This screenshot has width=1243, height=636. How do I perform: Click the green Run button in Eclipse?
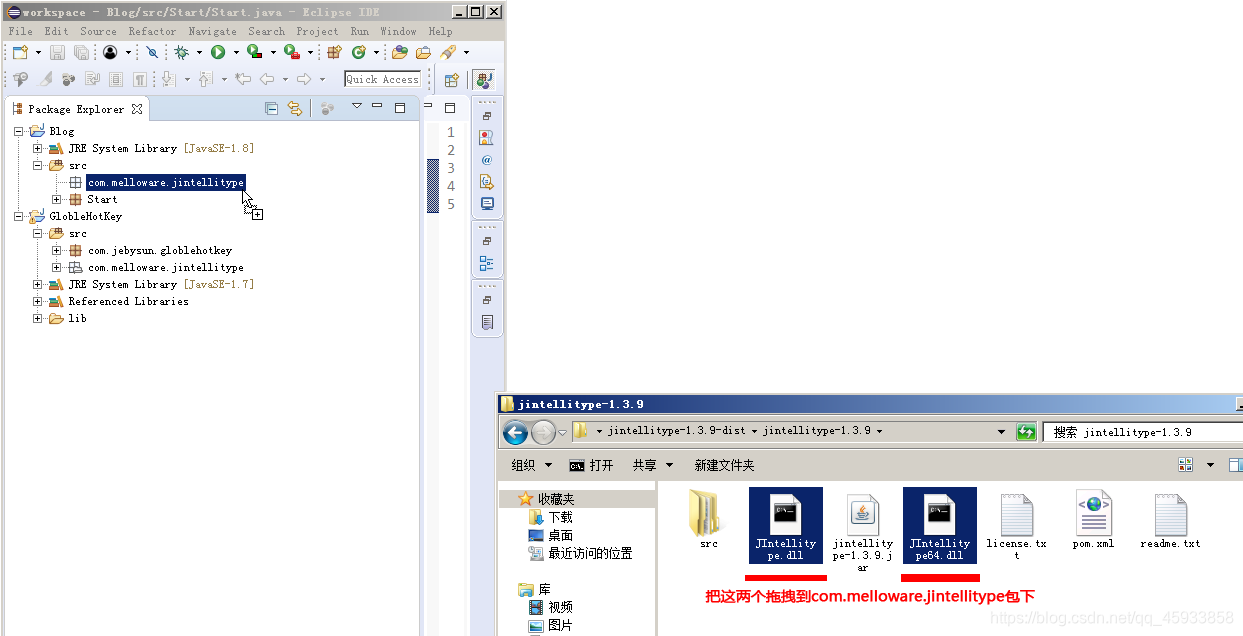[x=218, y=52]
